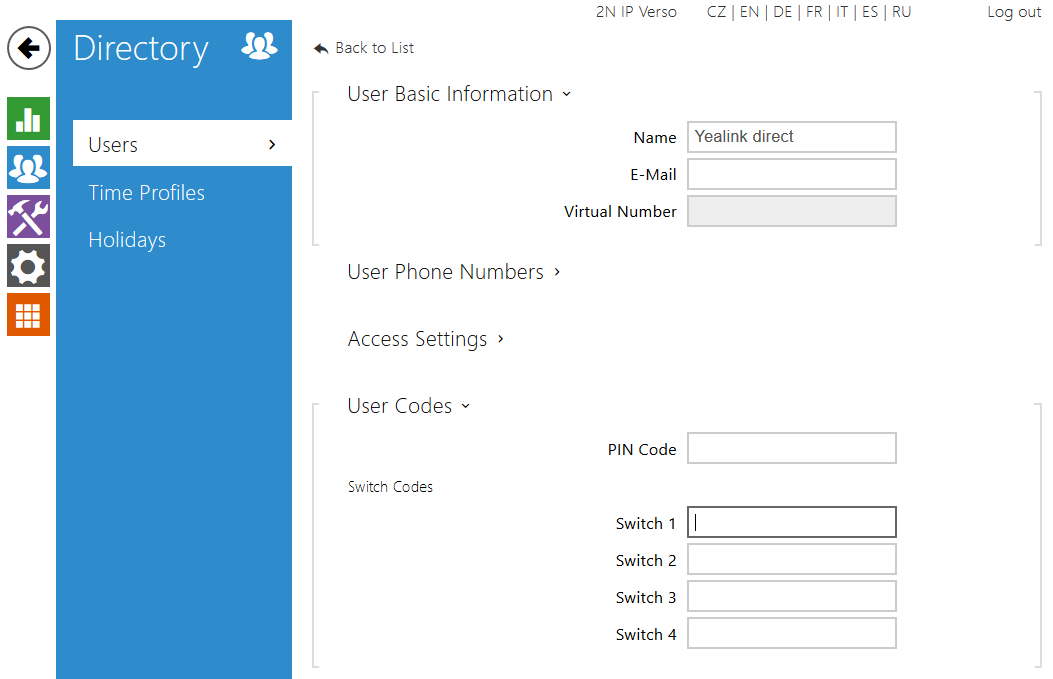Collapse the User Basic Information section
This screenshot has width=1053, height=679.
click(x=458, y=94)
